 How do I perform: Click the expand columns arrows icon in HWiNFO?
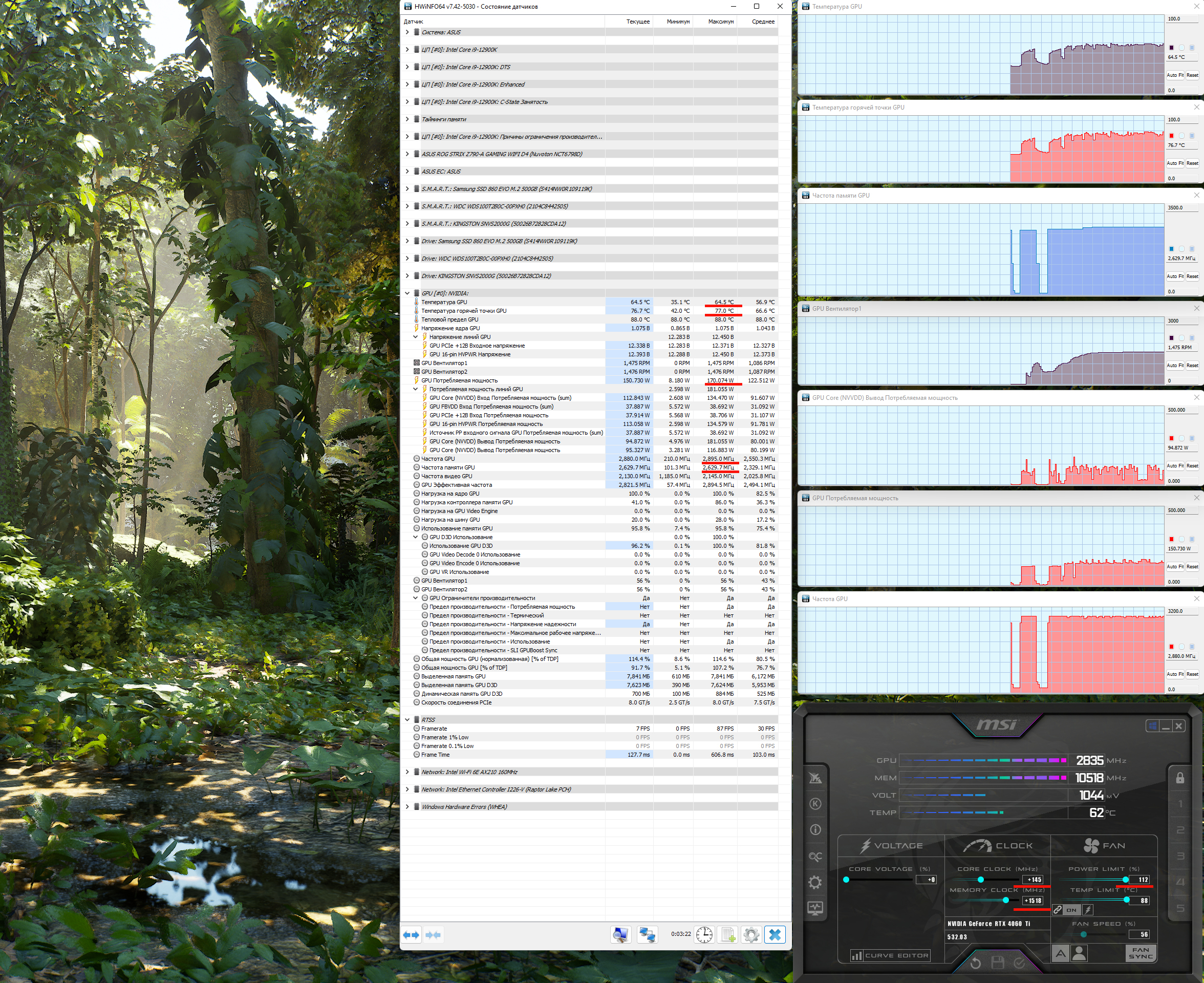412,935
